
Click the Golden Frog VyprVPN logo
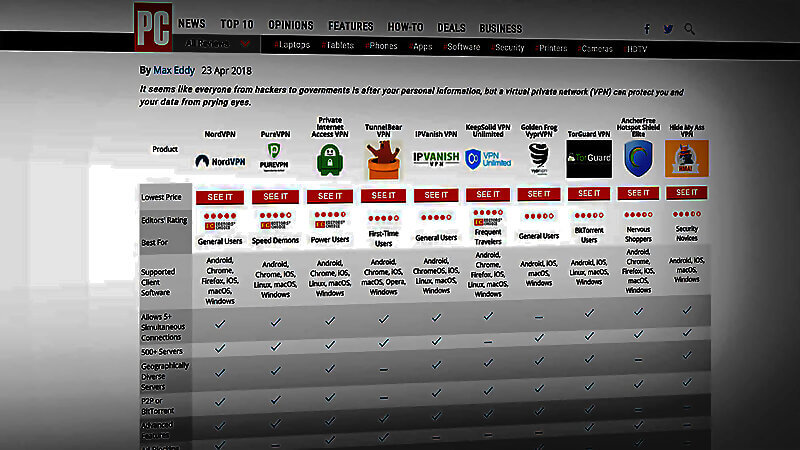pyautogui.click(x=539, y=159)
